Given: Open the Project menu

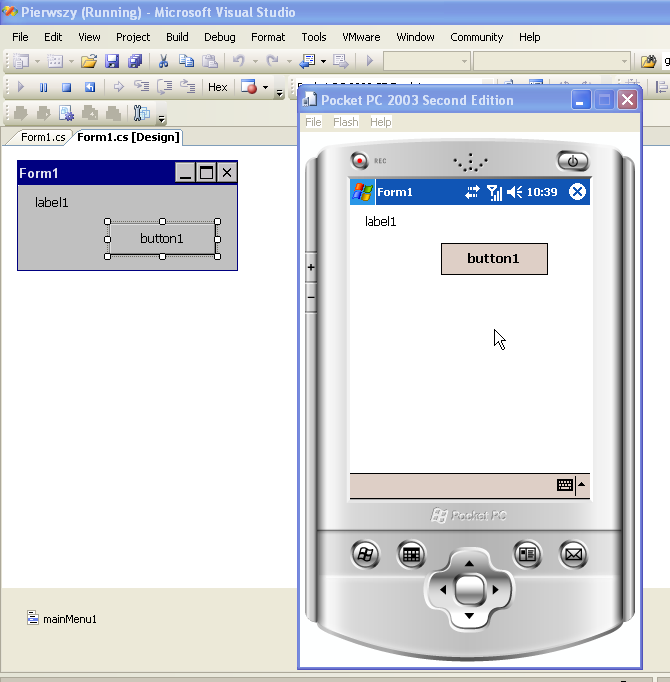Looking at the screenshot, I should [133, 37].
